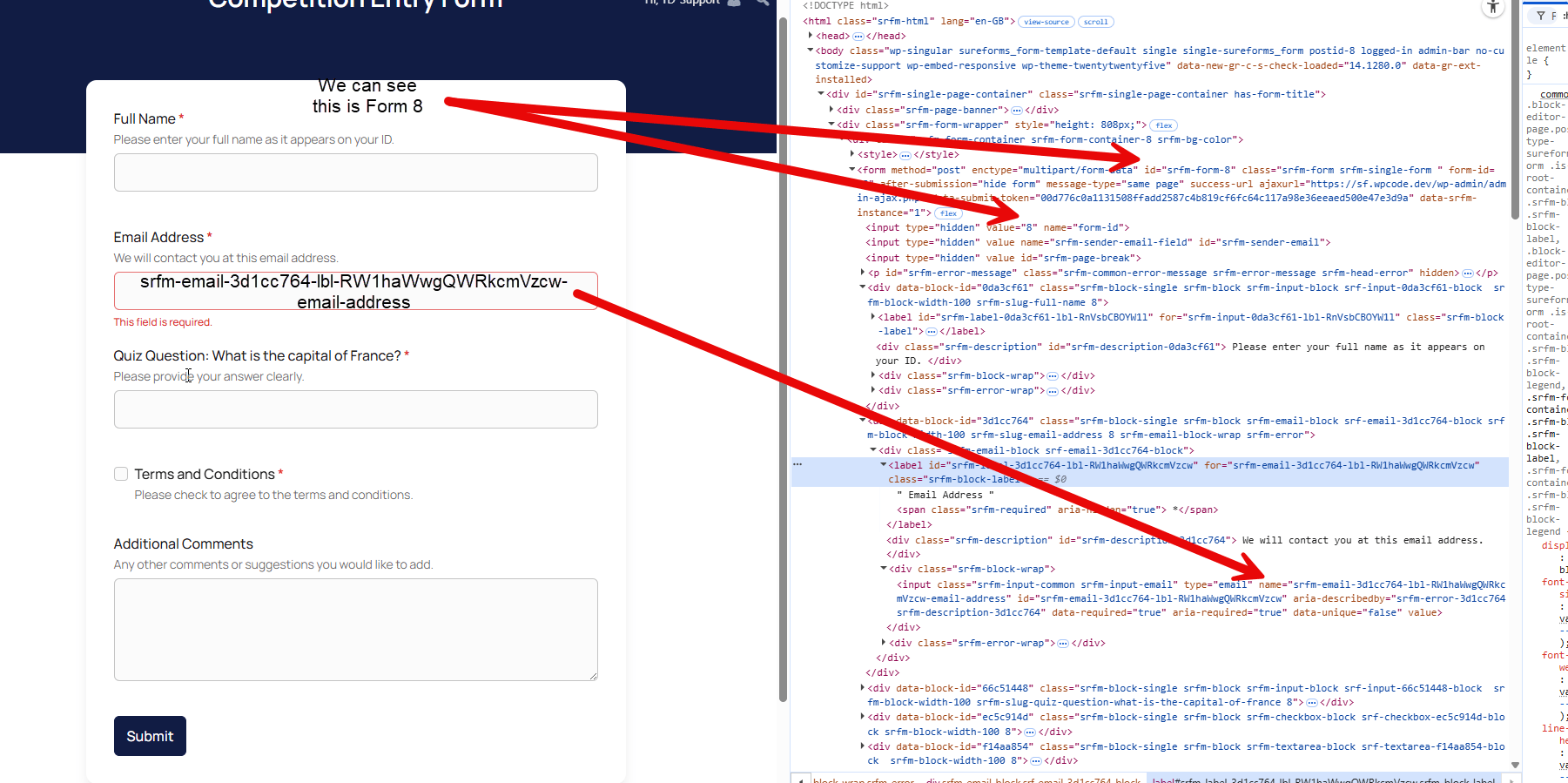Click the page vertical scrollbar thumb

pos(783,359)
